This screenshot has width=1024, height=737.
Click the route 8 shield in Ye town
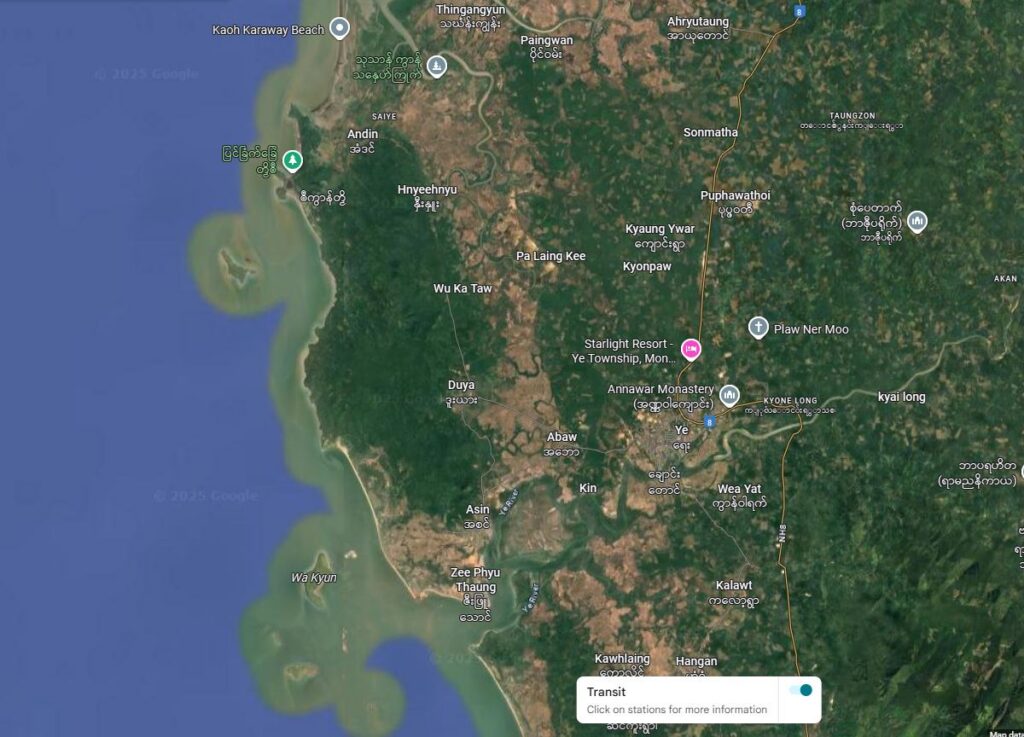coord(709,422)
